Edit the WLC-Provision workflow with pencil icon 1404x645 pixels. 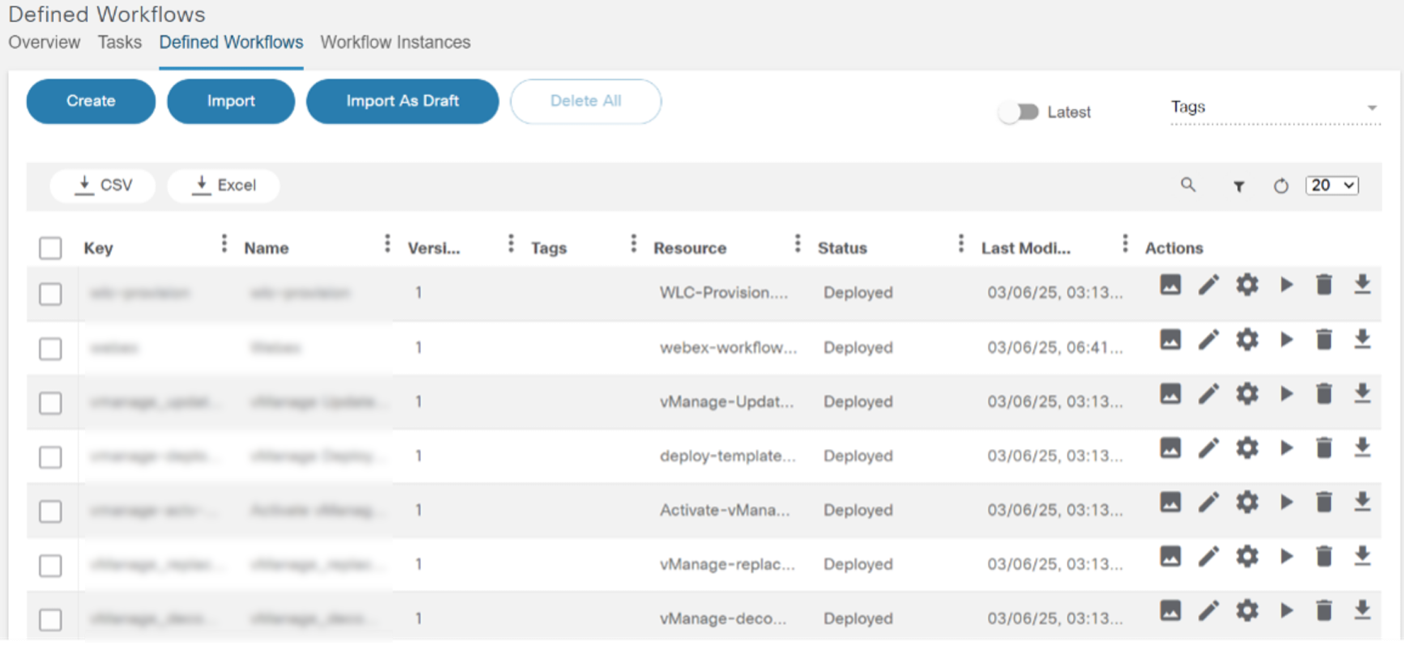(1209, 286)
